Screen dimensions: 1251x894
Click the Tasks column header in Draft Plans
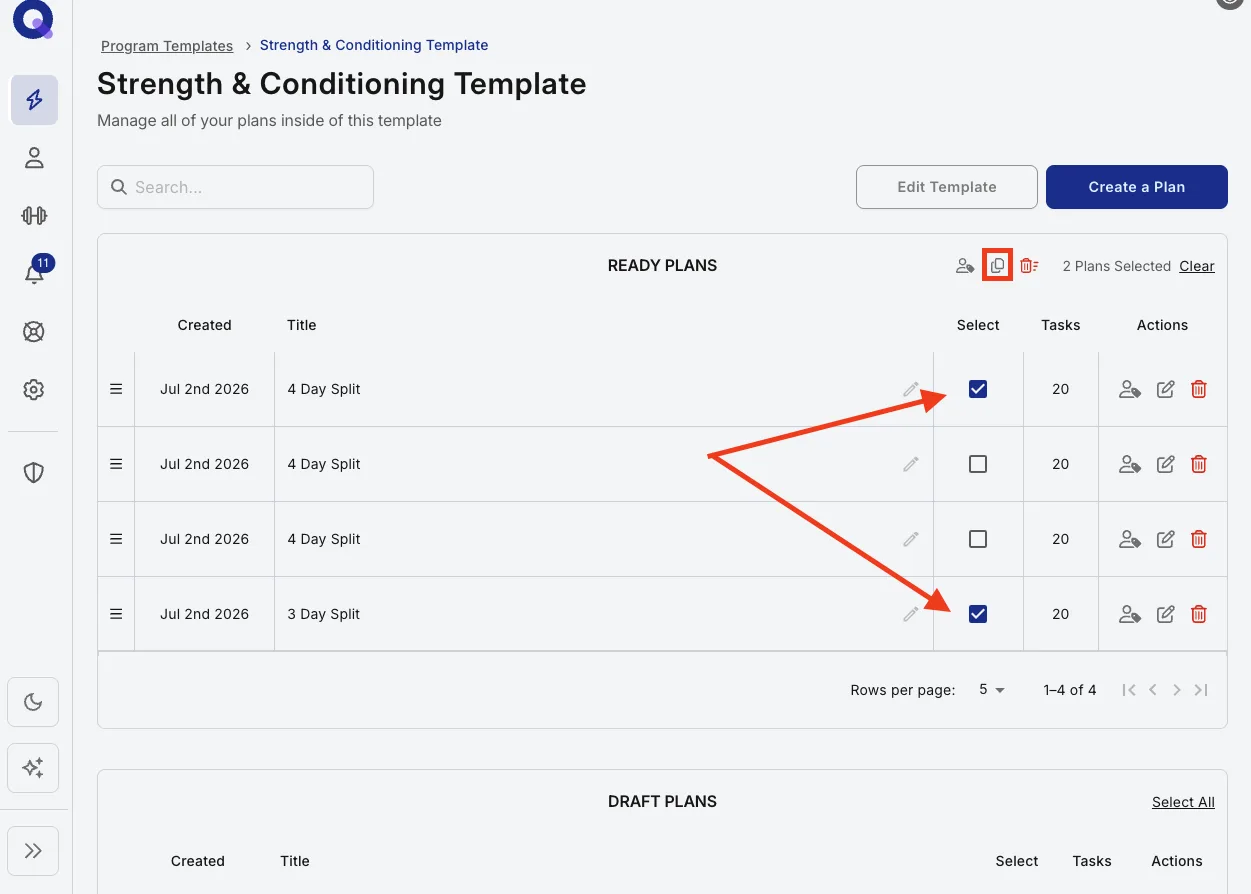[x=1091, y=861]
